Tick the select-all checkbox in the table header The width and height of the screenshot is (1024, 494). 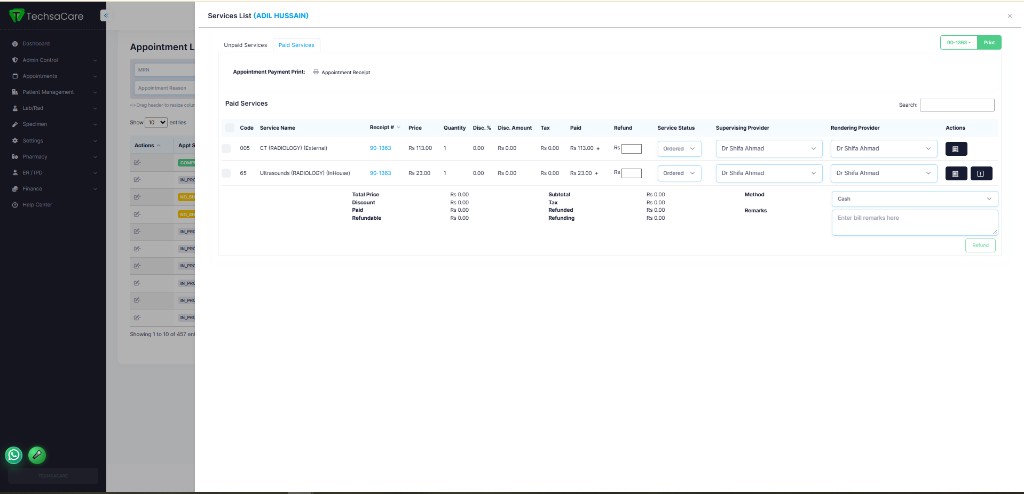[x=229, y=128]
